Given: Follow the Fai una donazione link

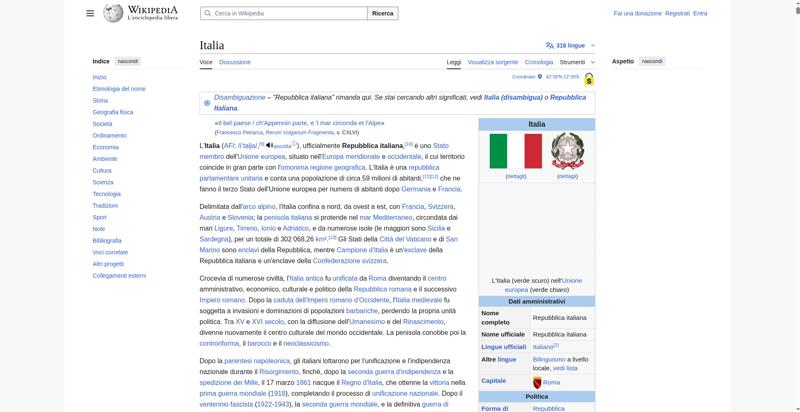Looking at the screenshot, I should coord(637,13).
